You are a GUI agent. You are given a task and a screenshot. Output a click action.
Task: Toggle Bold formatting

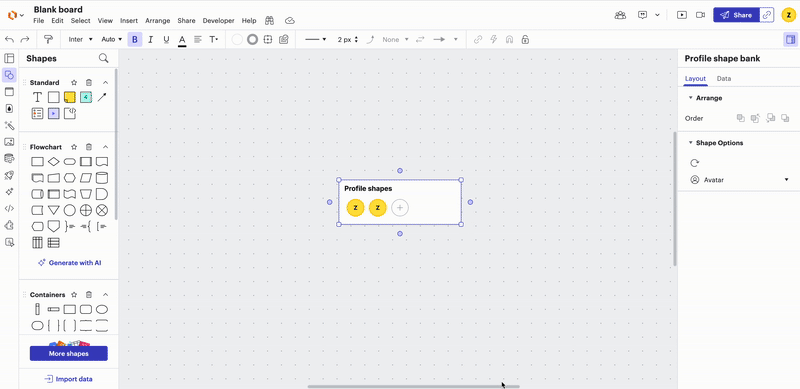135,39
